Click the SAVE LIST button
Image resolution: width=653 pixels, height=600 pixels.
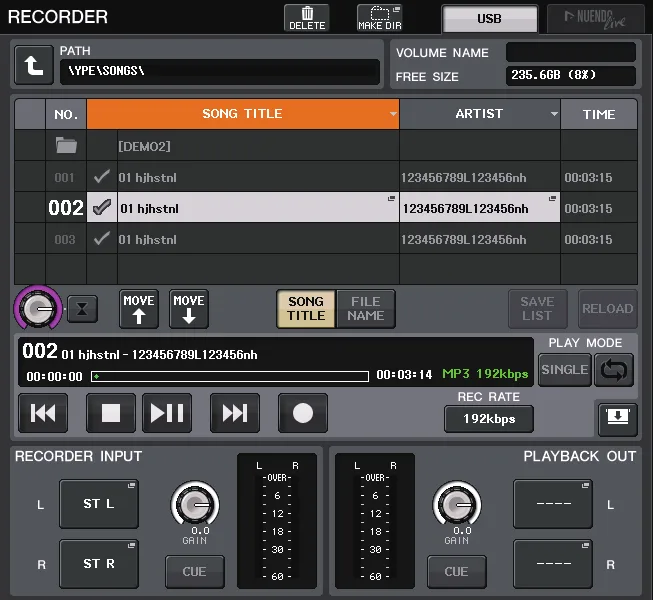538,309
